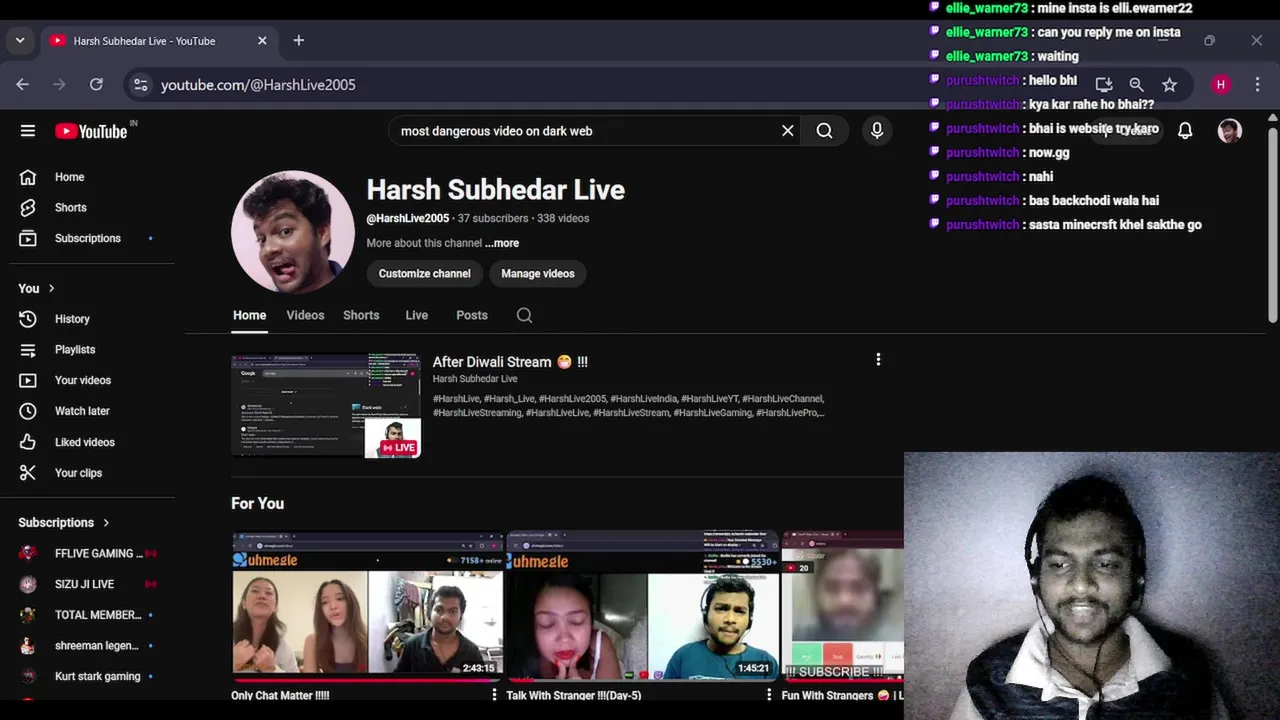Screen dimensions: 1280x720
Task: Open Subscriptions in sidebar
Action: (x=87, y=238)
